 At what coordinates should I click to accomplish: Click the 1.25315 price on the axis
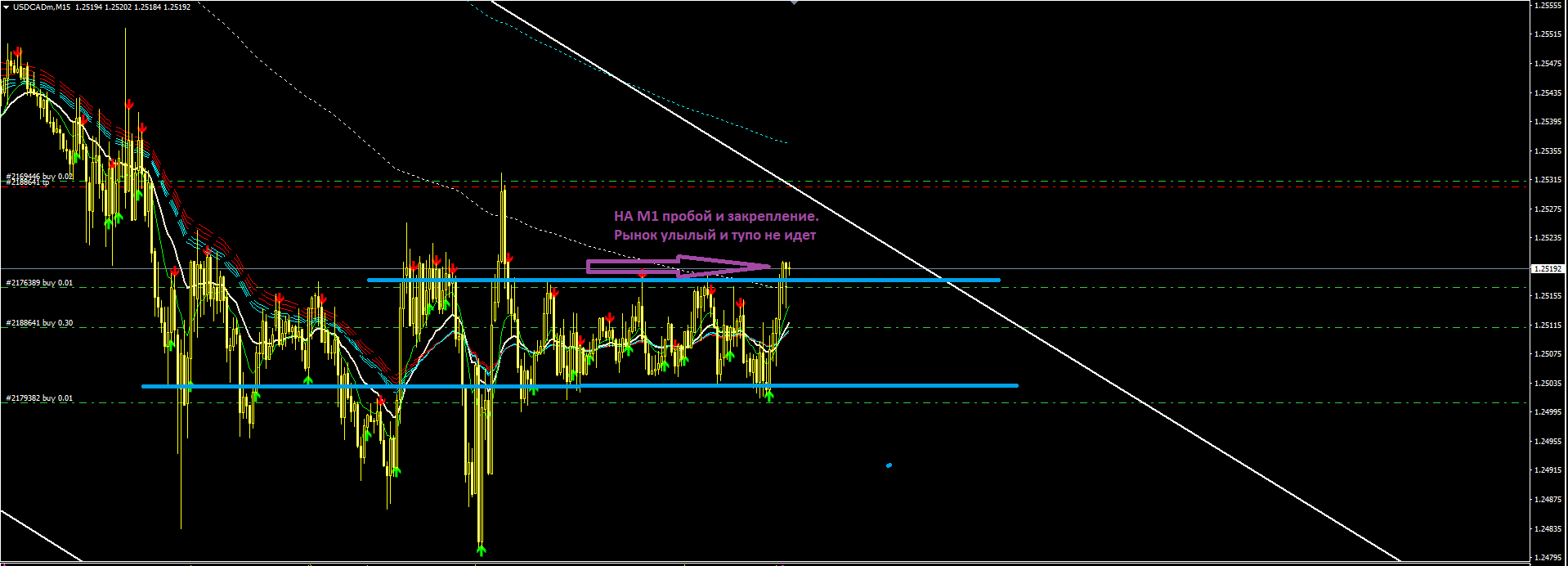[x=1548, y=179]
